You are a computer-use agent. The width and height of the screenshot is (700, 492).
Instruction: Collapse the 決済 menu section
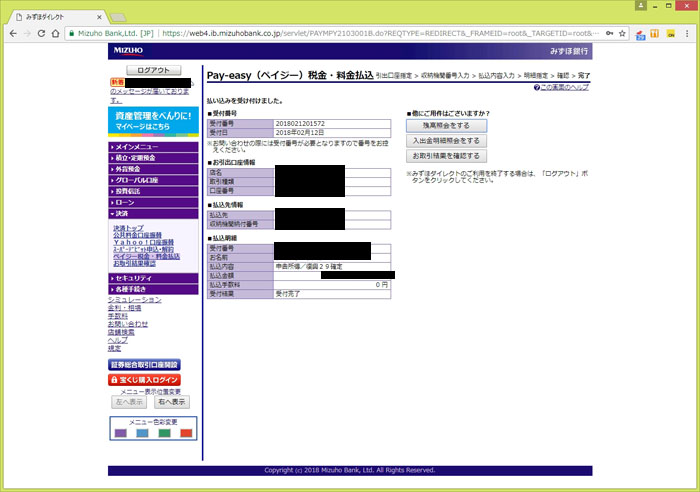pos(153,213)
